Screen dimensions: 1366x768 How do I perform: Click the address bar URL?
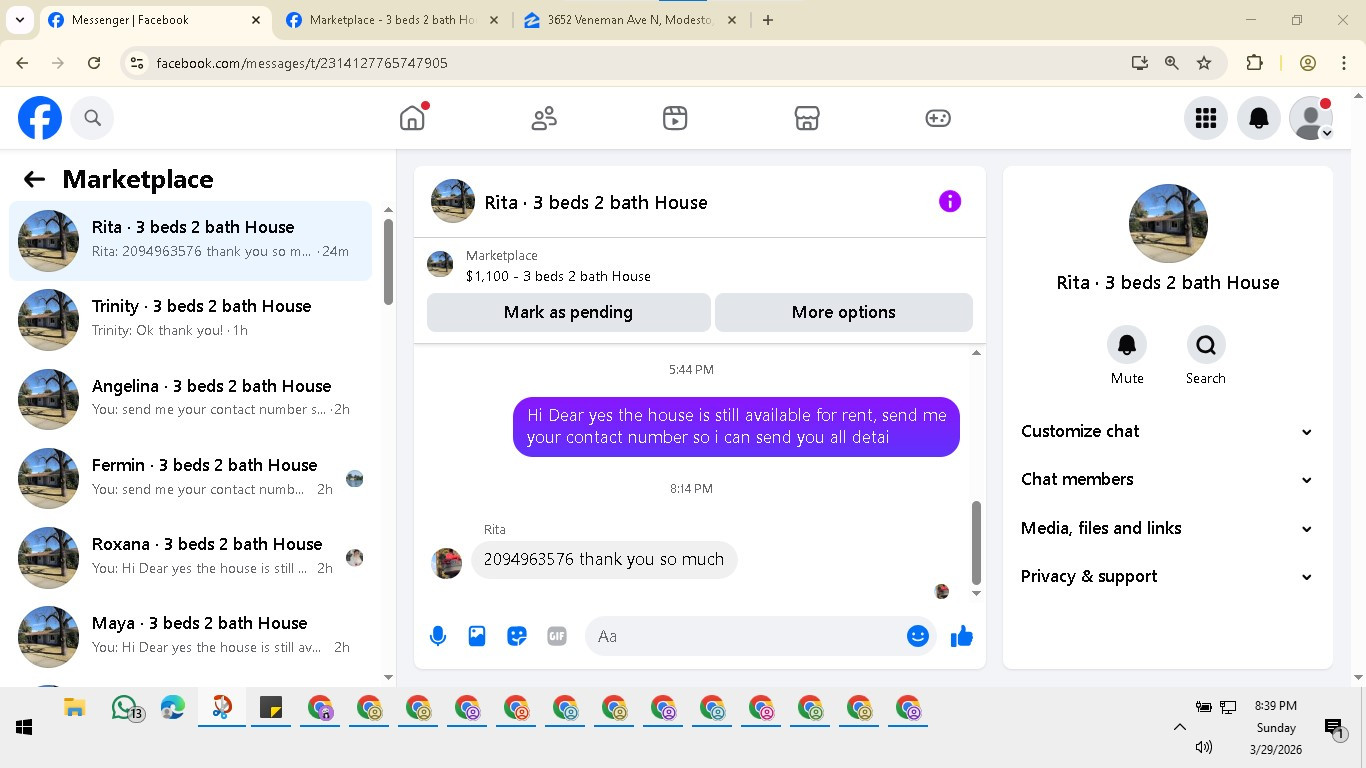click(302, 63)
